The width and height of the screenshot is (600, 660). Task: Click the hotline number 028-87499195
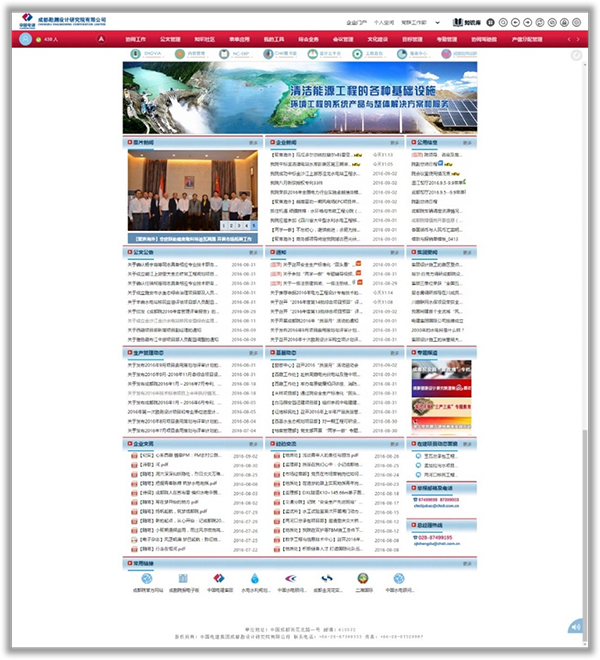click(x=435, y=538)
